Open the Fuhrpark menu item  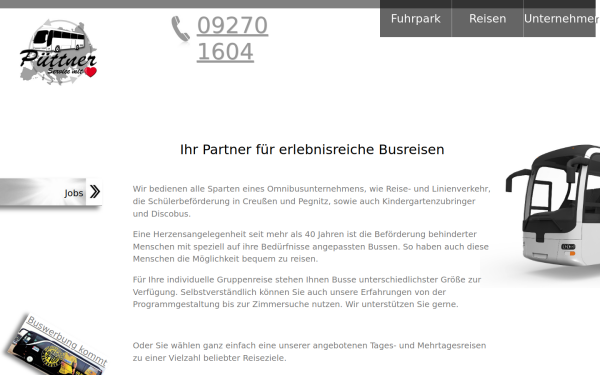click(416, 19)
